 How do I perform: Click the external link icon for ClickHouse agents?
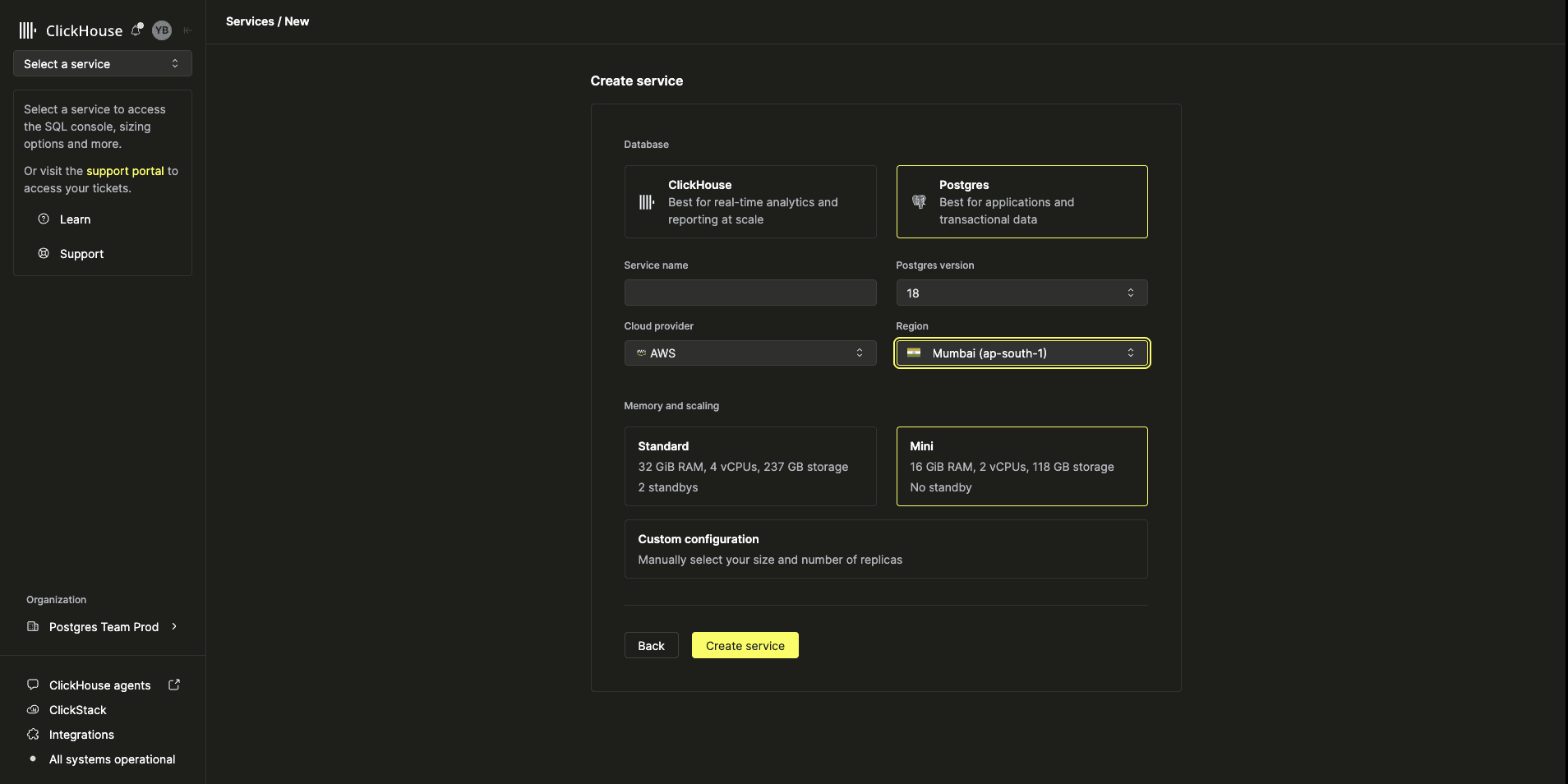pos(174,685)
